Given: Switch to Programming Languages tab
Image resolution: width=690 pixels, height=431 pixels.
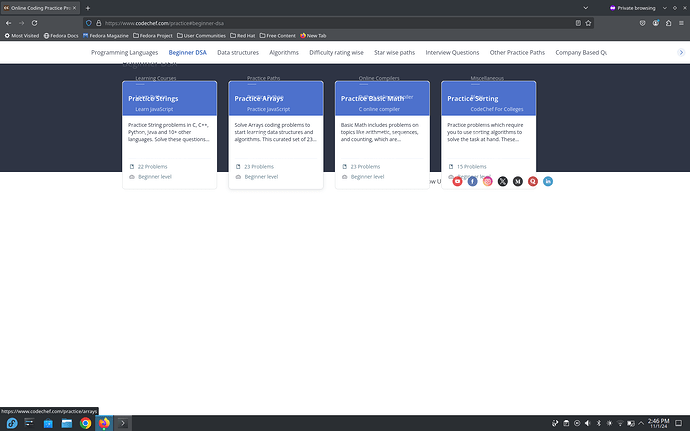Looking at the screenshot, I should (125, 52).
